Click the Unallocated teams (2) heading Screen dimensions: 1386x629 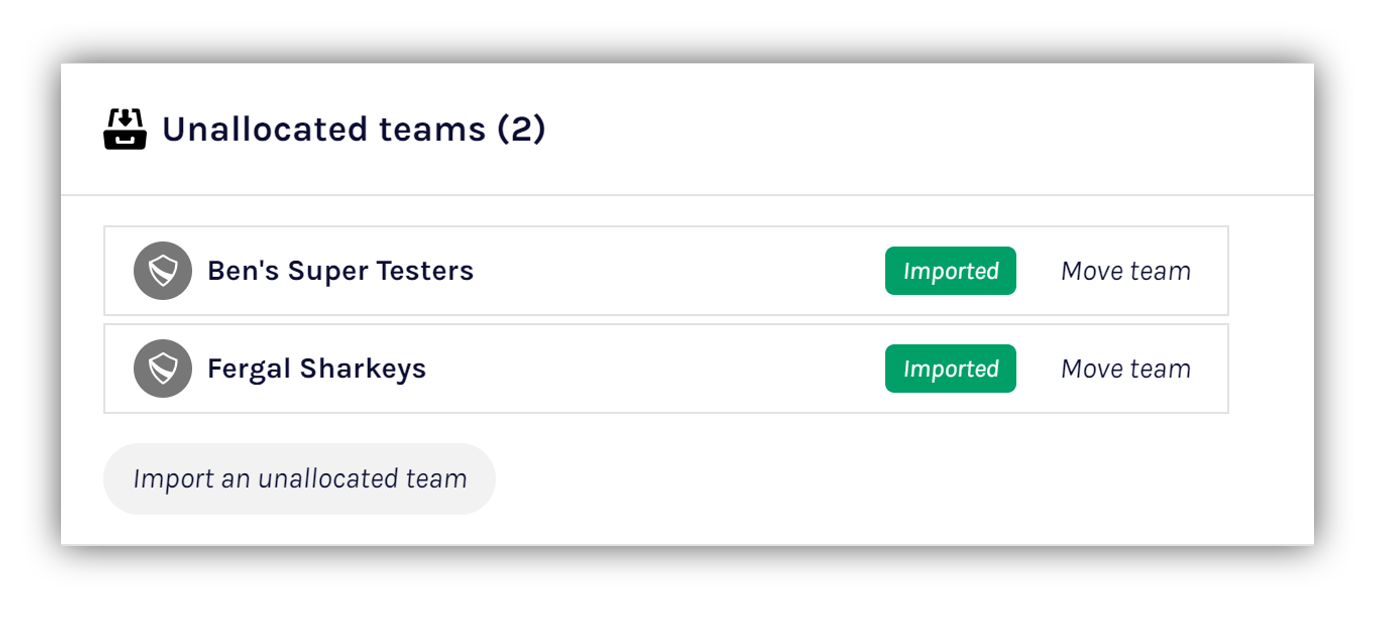[x=353, y=130]
